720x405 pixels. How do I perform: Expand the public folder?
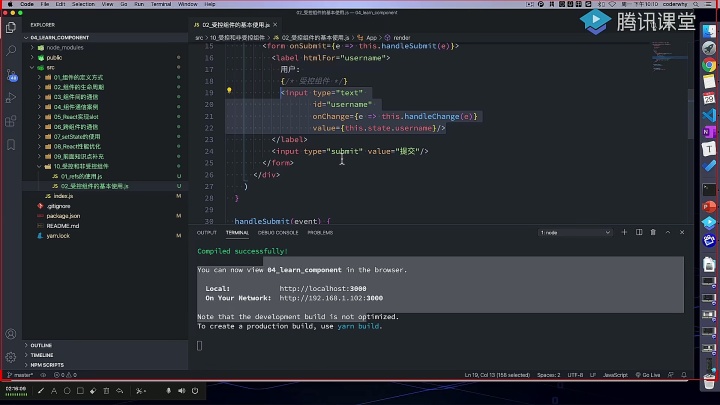32,58
